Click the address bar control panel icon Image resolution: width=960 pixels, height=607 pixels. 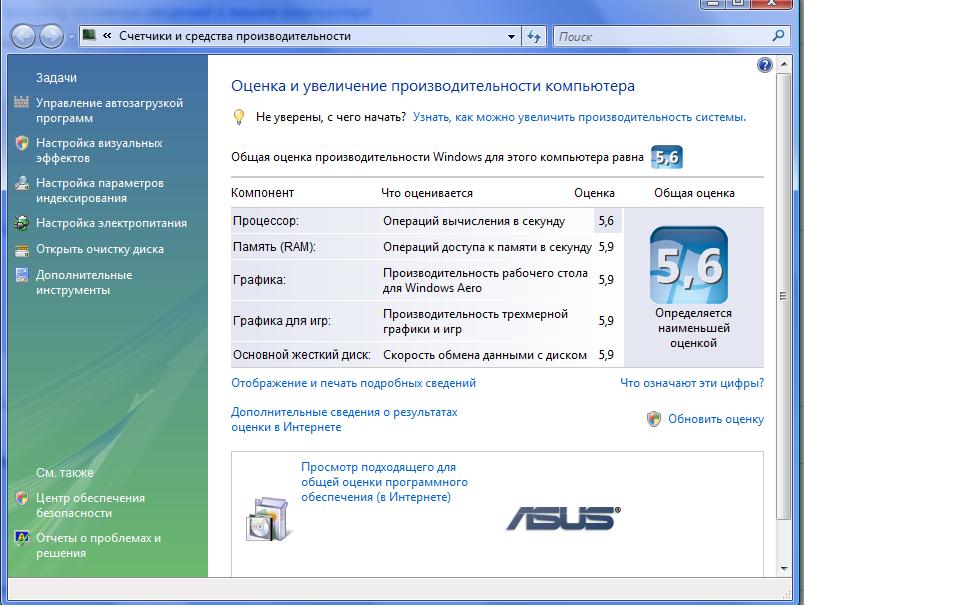(x=89, y=35)
